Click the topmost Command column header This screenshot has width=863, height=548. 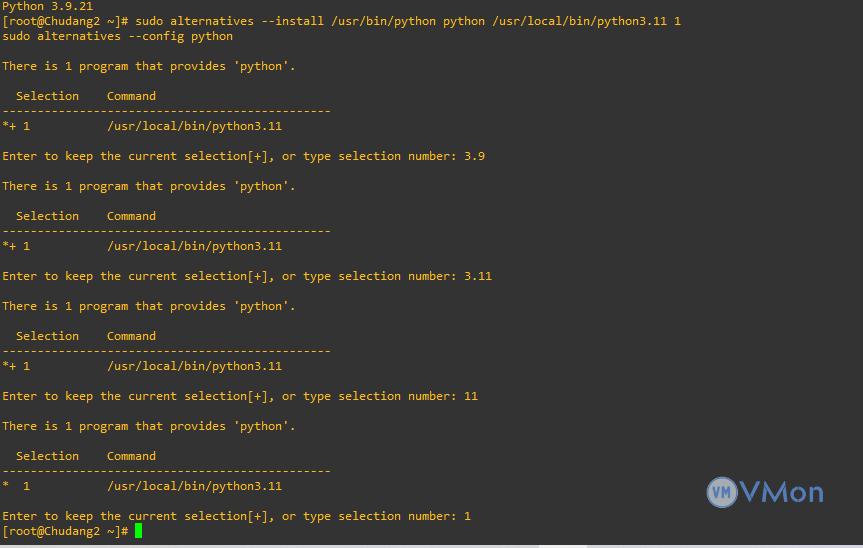click(131, 96)
